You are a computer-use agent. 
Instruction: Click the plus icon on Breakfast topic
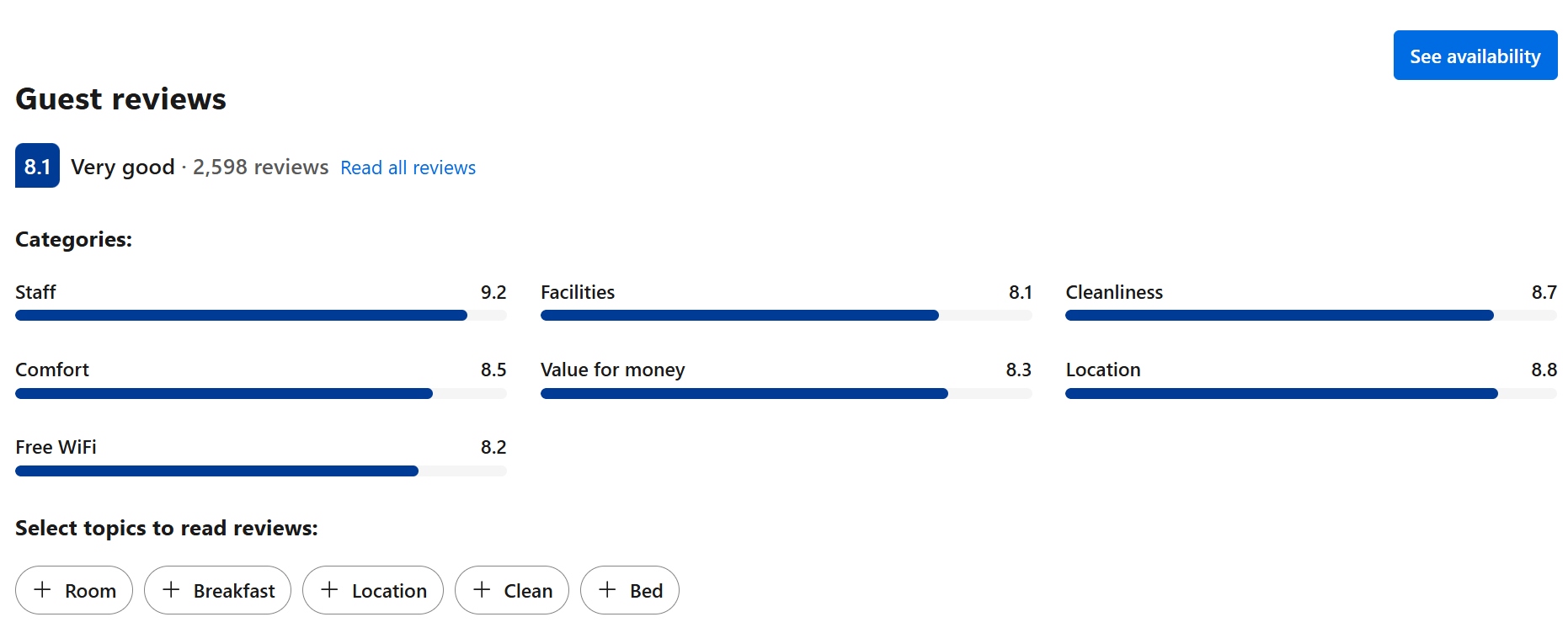pos(171,590)
